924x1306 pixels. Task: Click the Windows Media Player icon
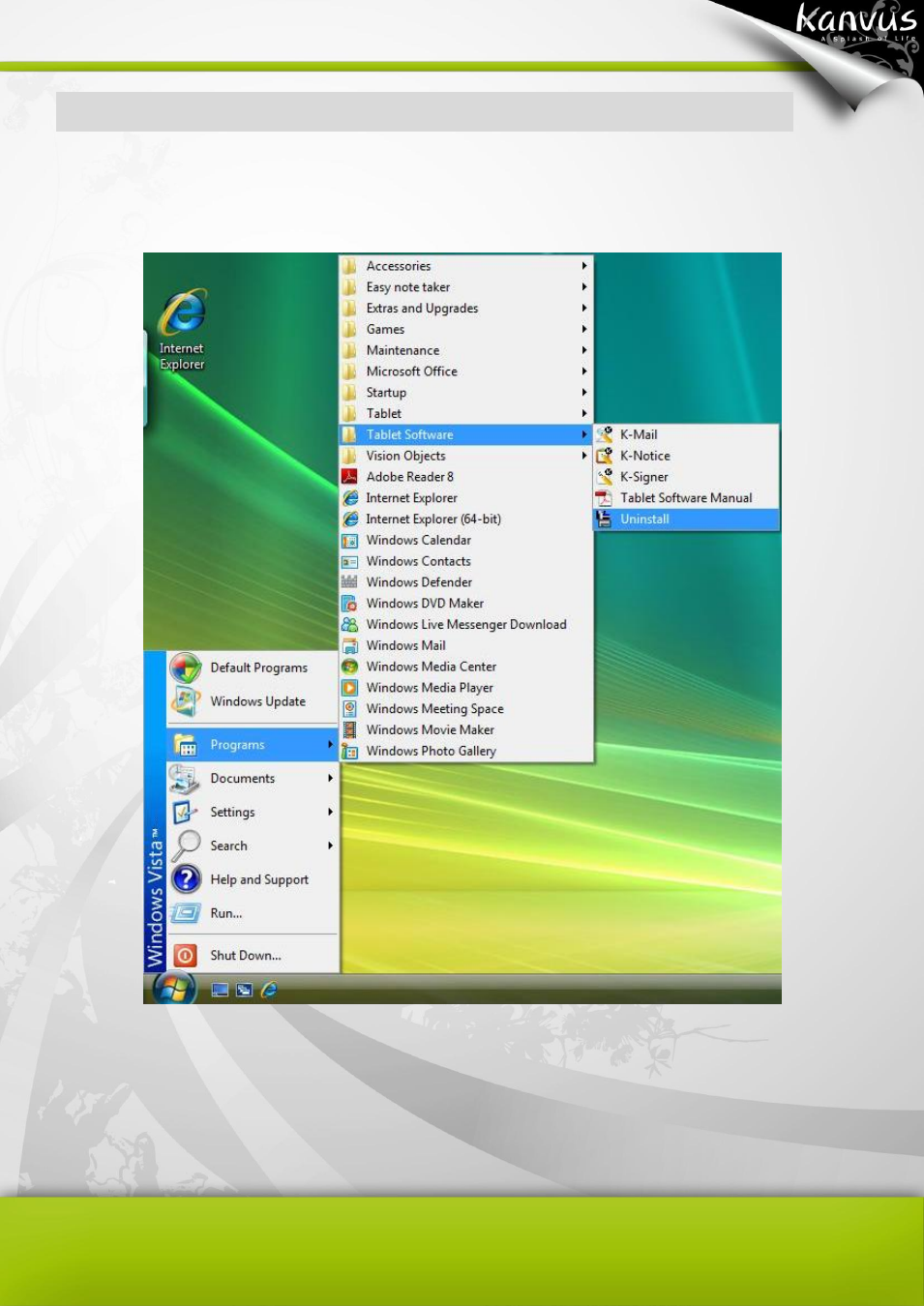(x=349, y=688)
